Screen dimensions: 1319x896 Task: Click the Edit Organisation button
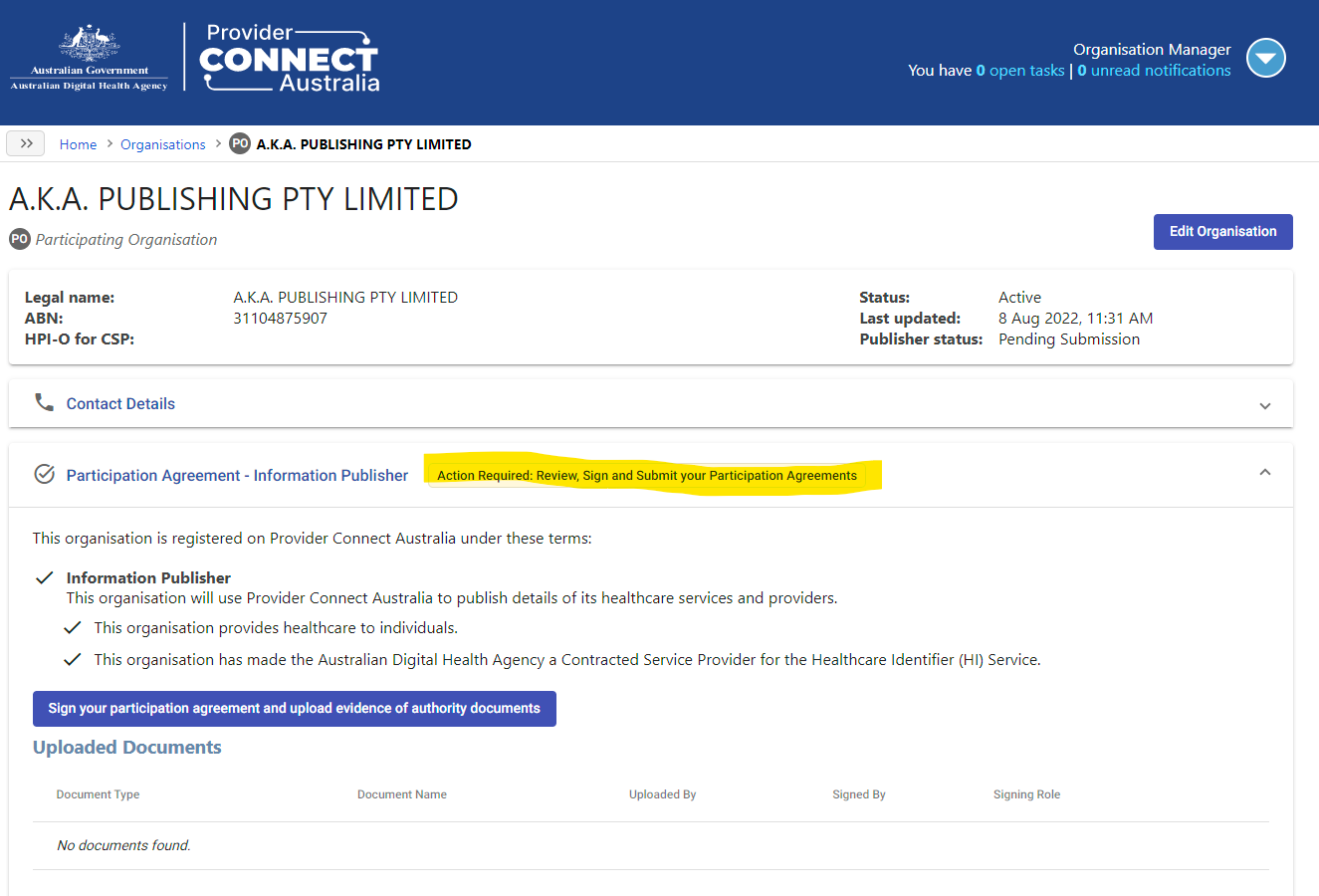[x=1223, y=231]
